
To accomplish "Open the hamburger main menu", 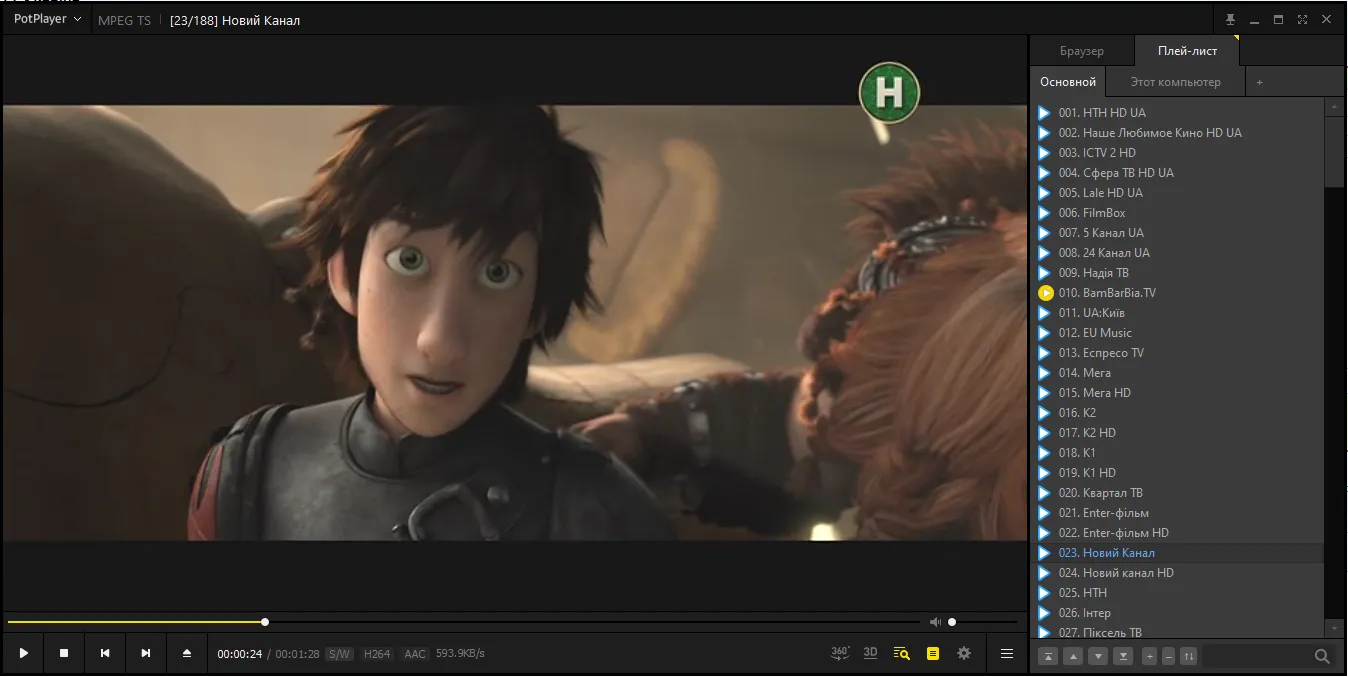I will [1007, 654].
